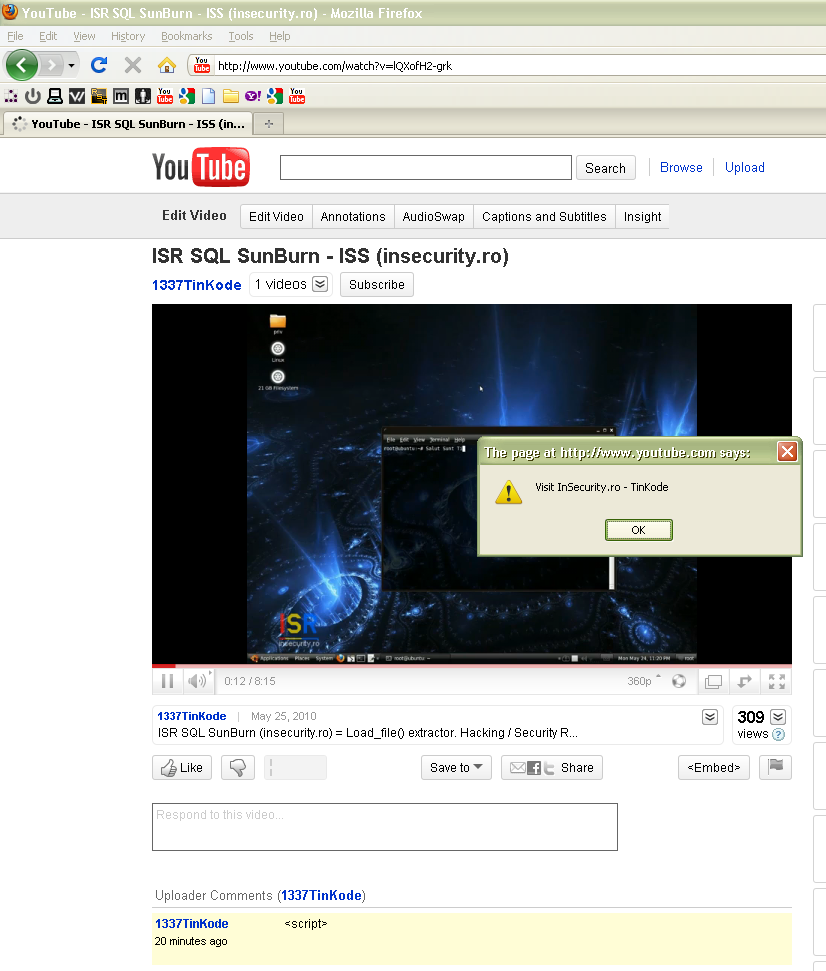Screen dimensions: 826x971
Task: Select the Edit Video tab button
Action: (276, 217)
